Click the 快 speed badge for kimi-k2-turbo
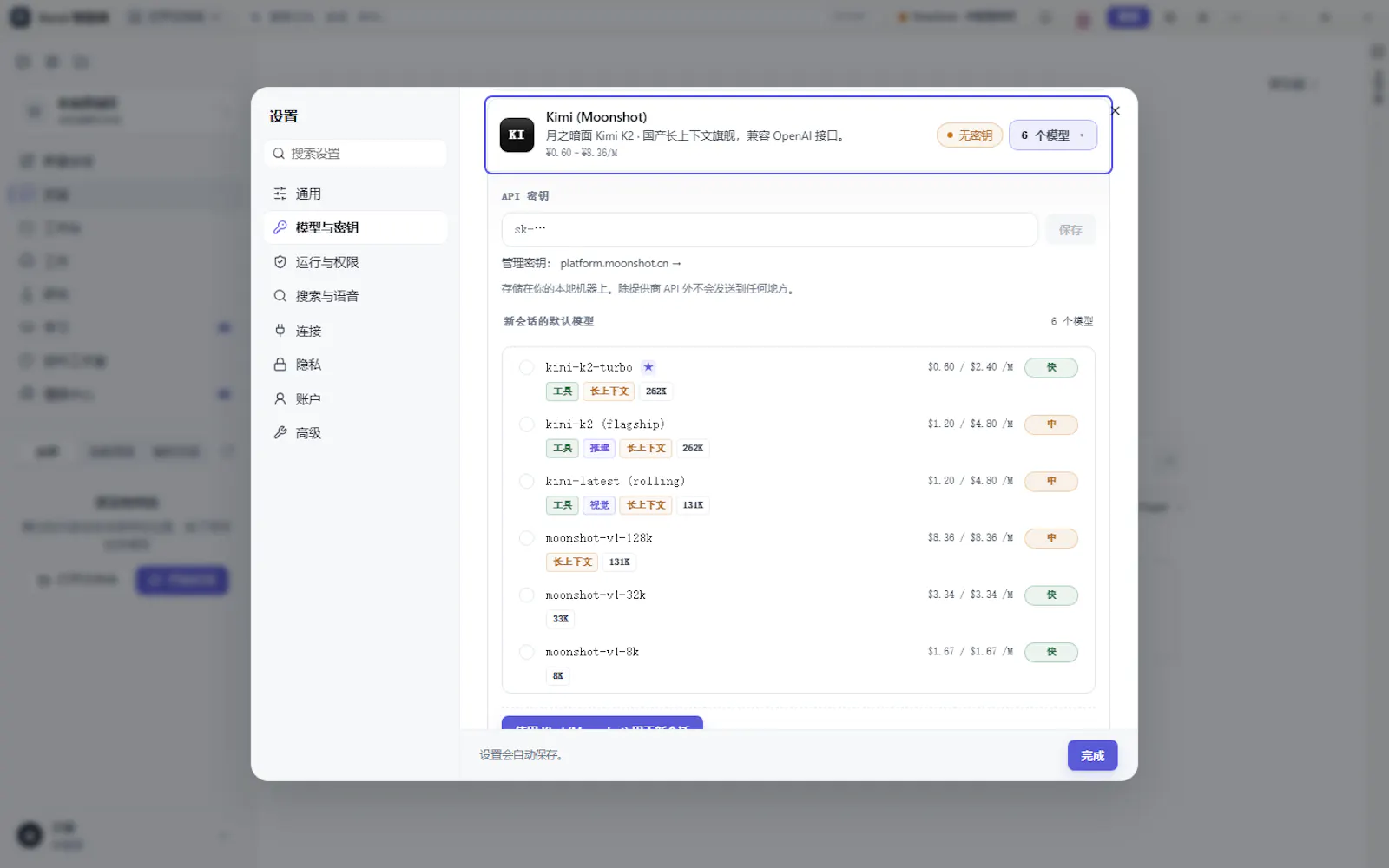The width and height of the screenshot is (1389, 868). (x=1051, y=368)
